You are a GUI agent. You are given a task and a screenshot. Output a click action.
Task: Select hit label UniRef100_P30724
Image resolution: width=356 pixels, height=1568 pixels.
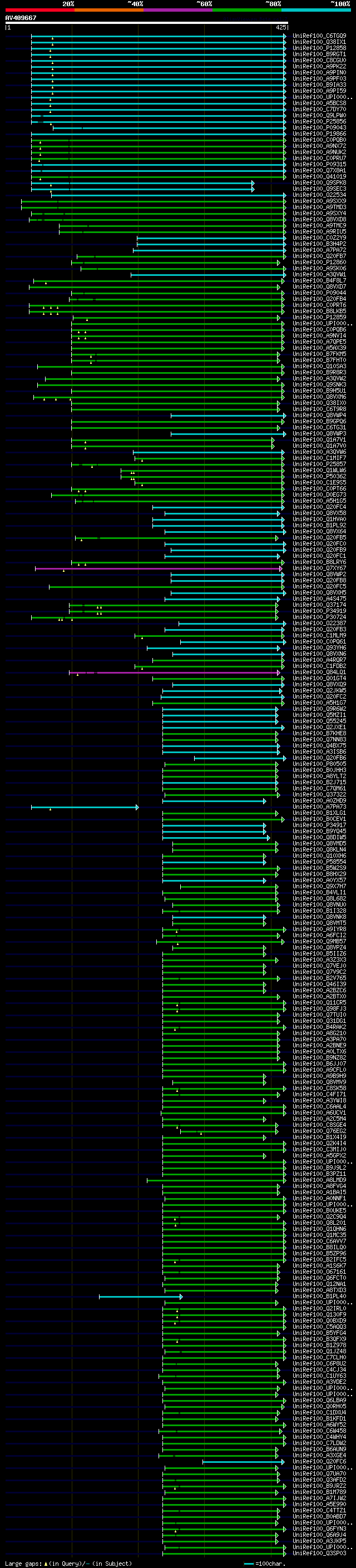(x=319, y=617)
